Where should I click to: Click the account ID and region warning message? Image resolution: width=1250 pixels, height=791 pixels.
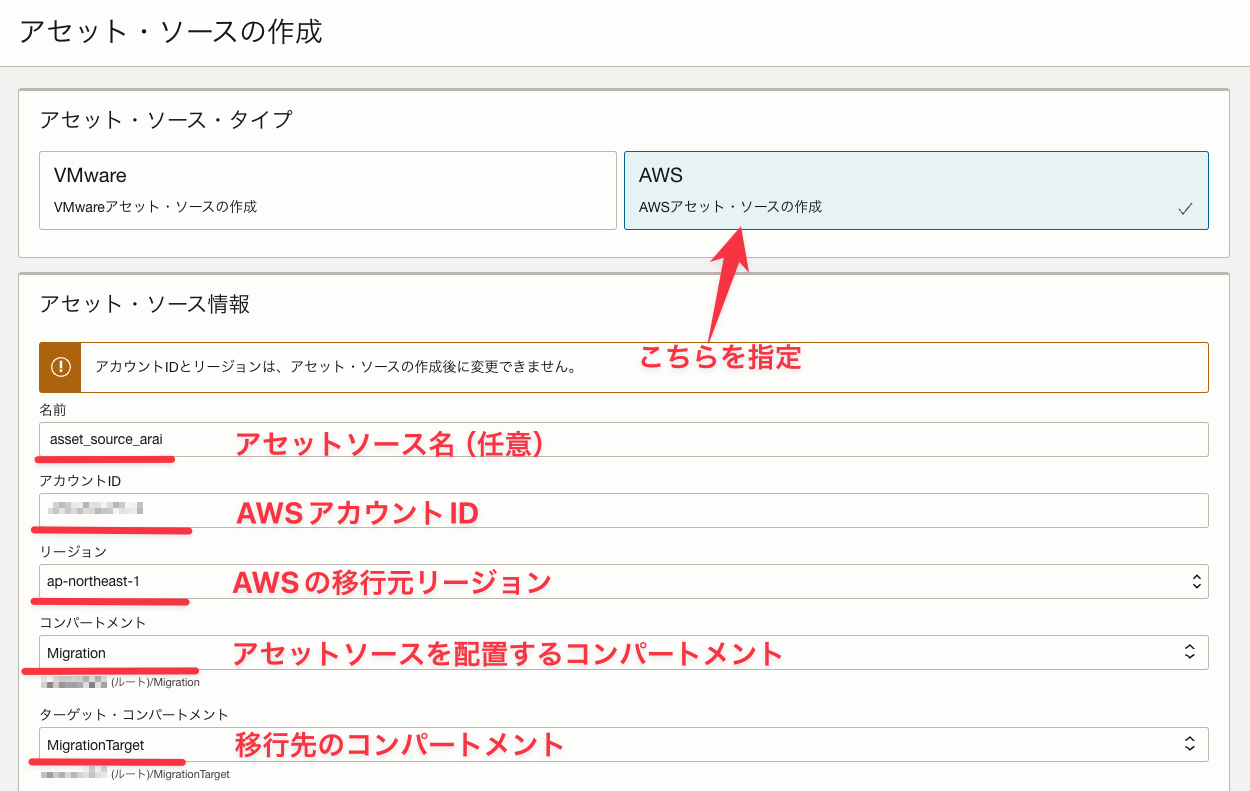(336, 367)
